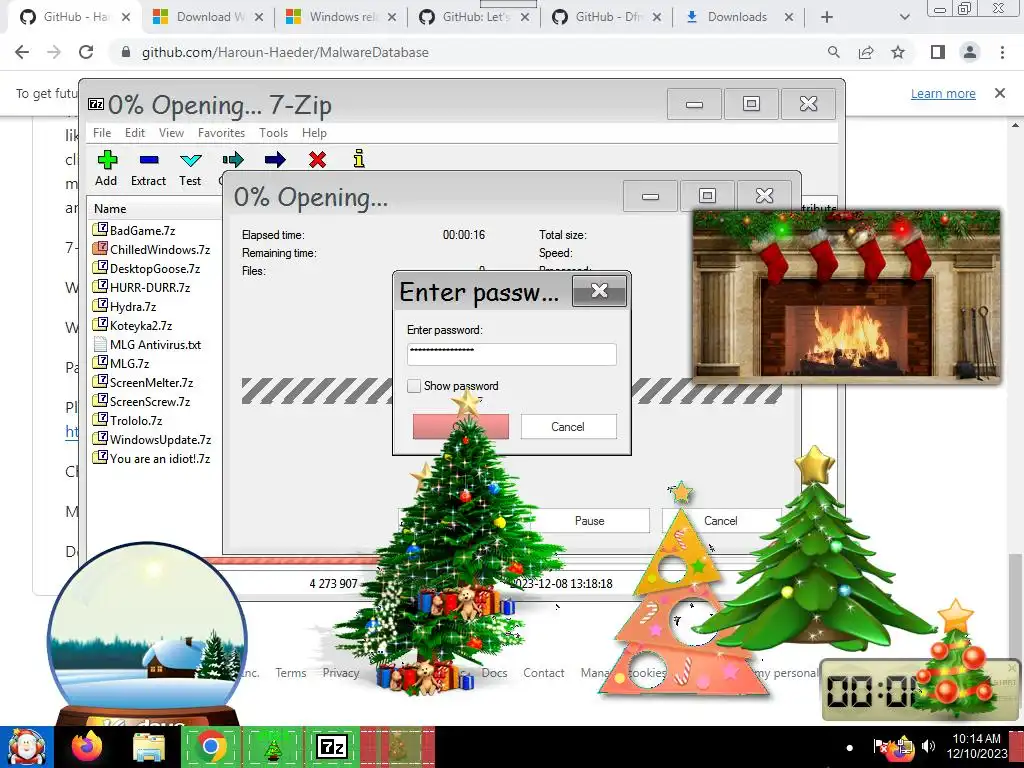The width and height of the screenshot is (1024, 768).
Task: Close the Enter password dialog
Action: [x=599, y=291]
